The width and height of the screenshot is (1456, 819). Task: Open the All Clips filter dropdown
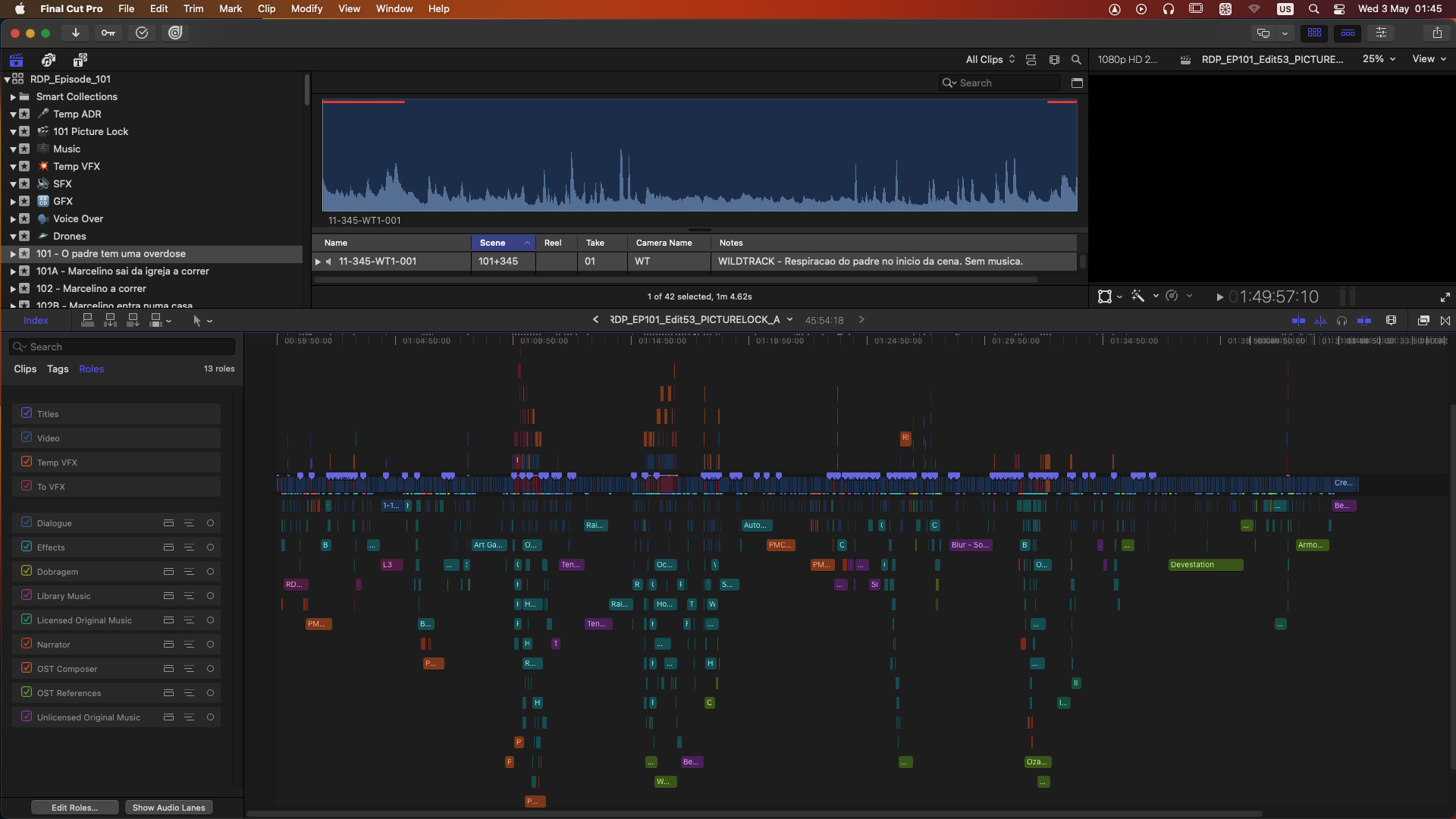pyautogui.click(x=990, y=59)
